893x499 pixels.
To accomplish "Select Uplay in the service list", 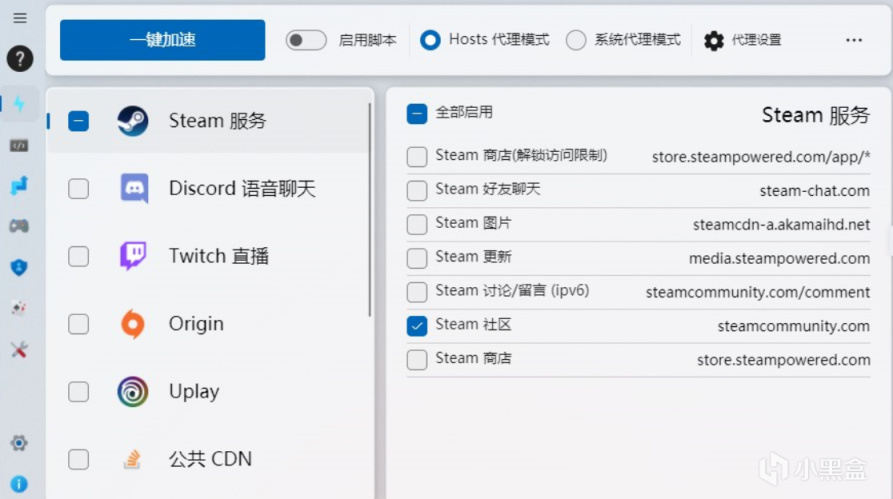I will 210,392.
